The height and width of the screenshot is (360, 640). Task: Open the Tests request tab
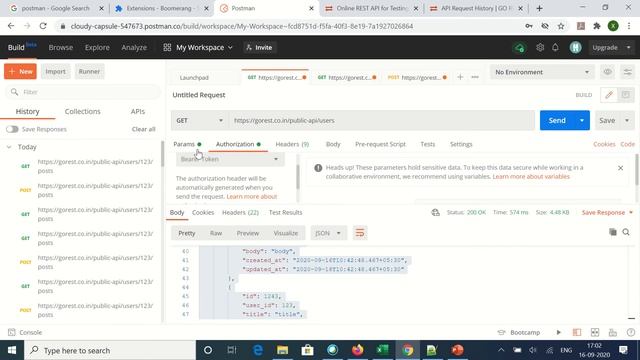point(428,144)
